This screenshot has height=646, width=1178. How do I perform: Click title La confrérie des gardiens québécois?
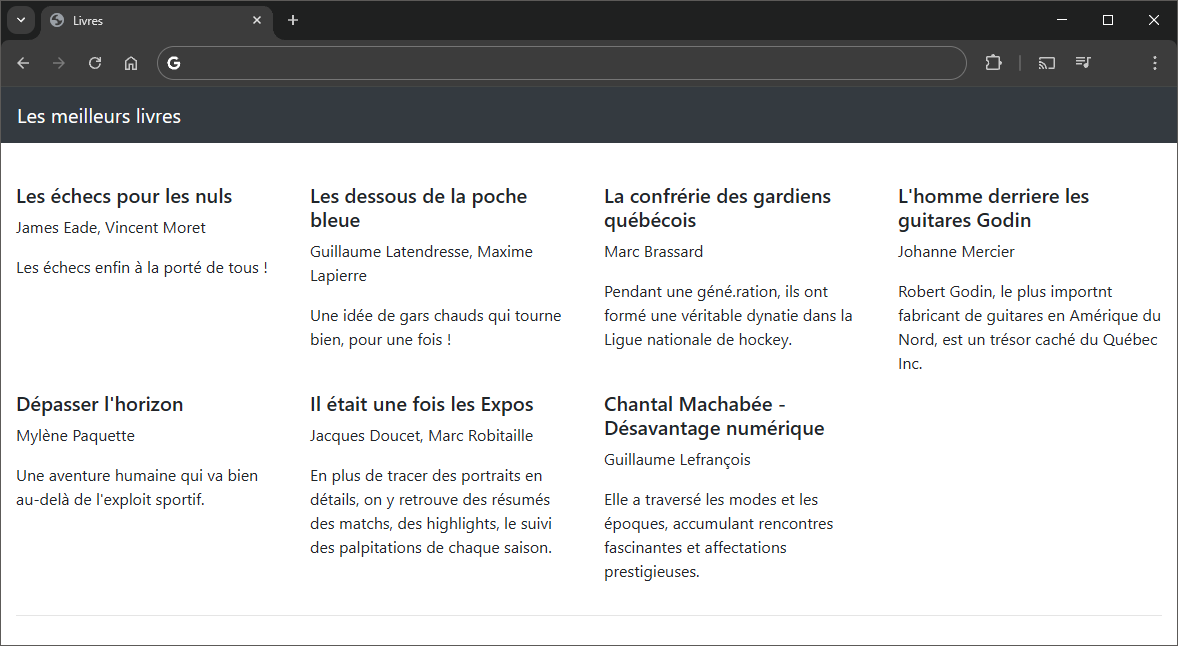click(x=717, y=208)
